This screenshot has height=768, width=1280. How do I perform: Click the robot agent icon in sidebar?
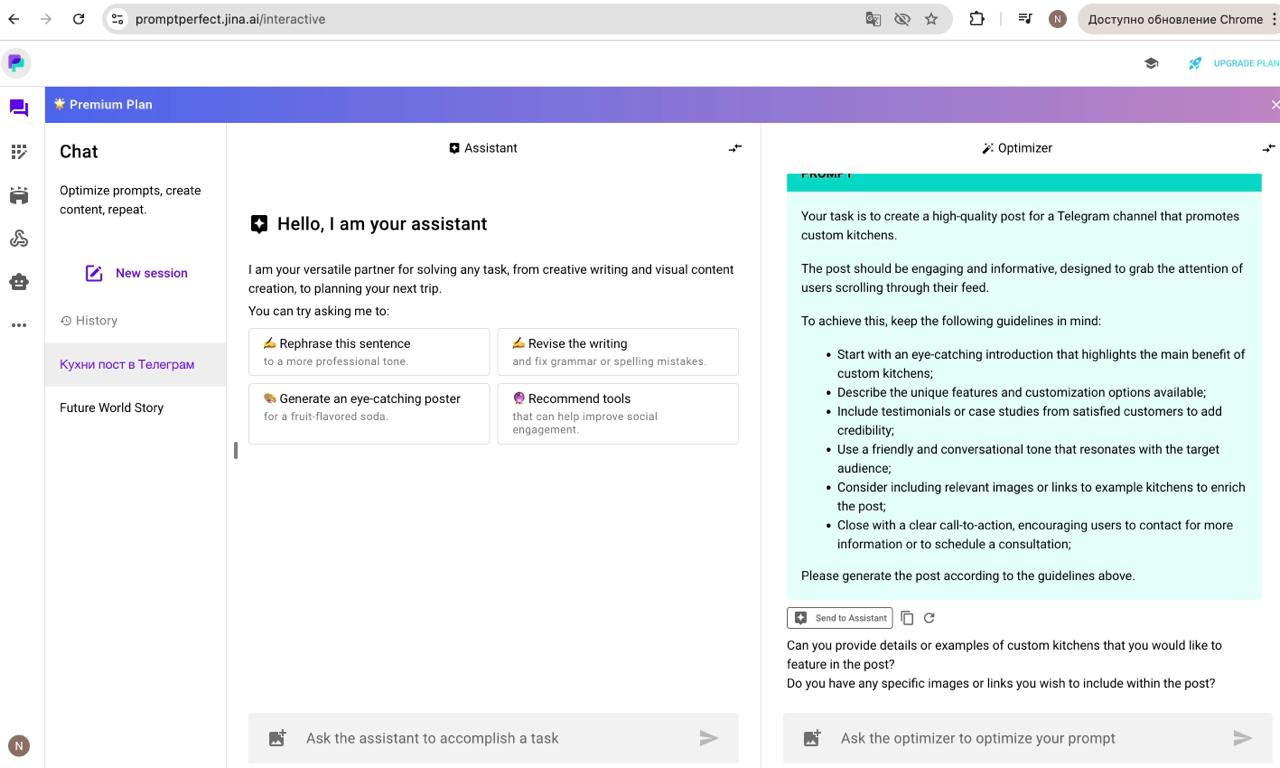click(x=18, y=282)
